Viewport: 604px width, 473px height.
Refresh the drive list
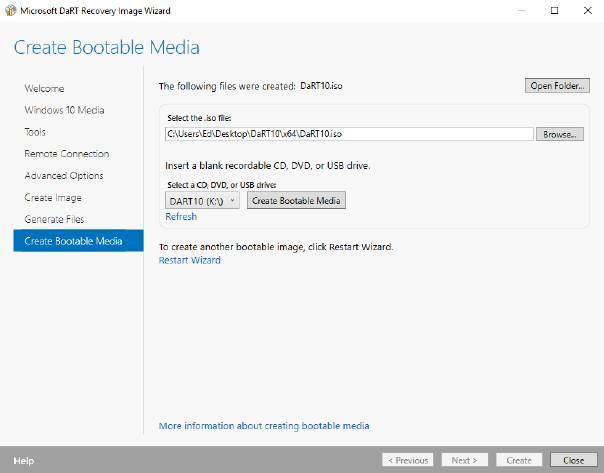(181, 217)
